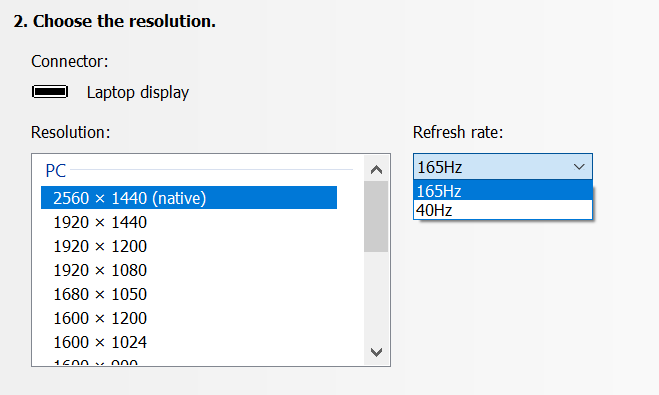Choose 40Hz from the dropdown list
659x395 pixels.
(503, 210)
